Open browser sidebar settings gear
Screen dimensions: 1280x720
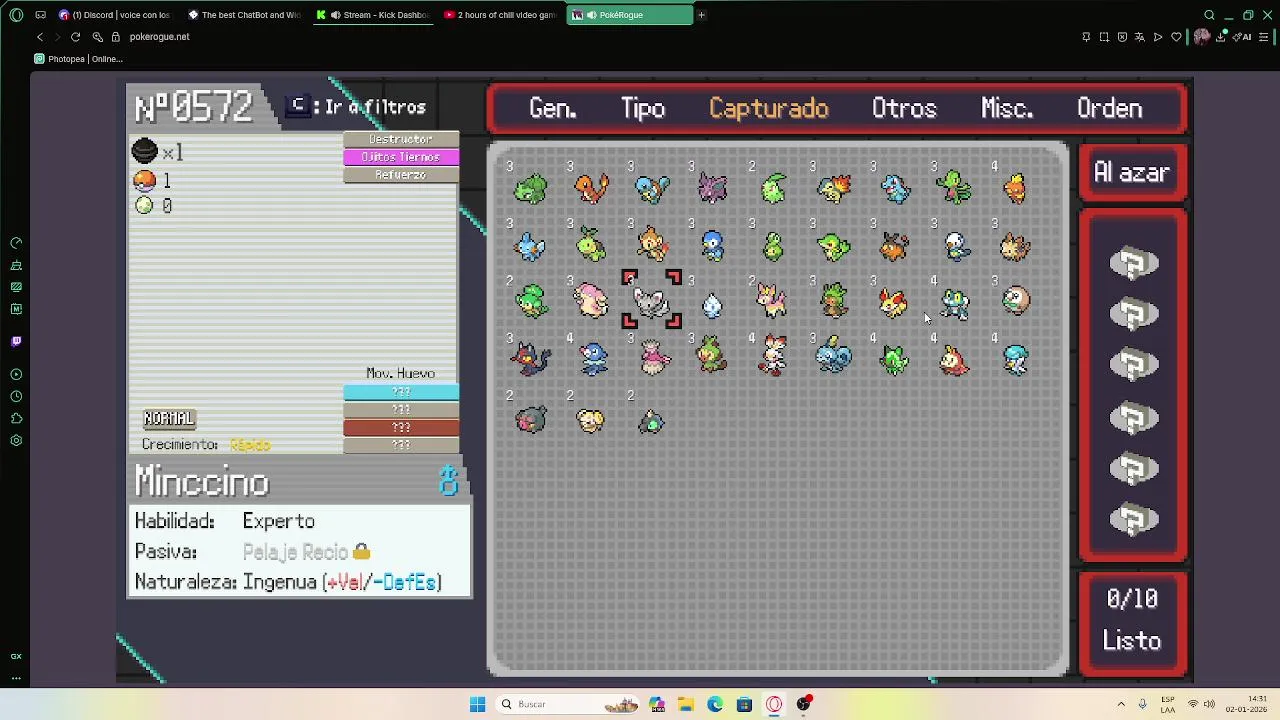click(x=16, y=440)
